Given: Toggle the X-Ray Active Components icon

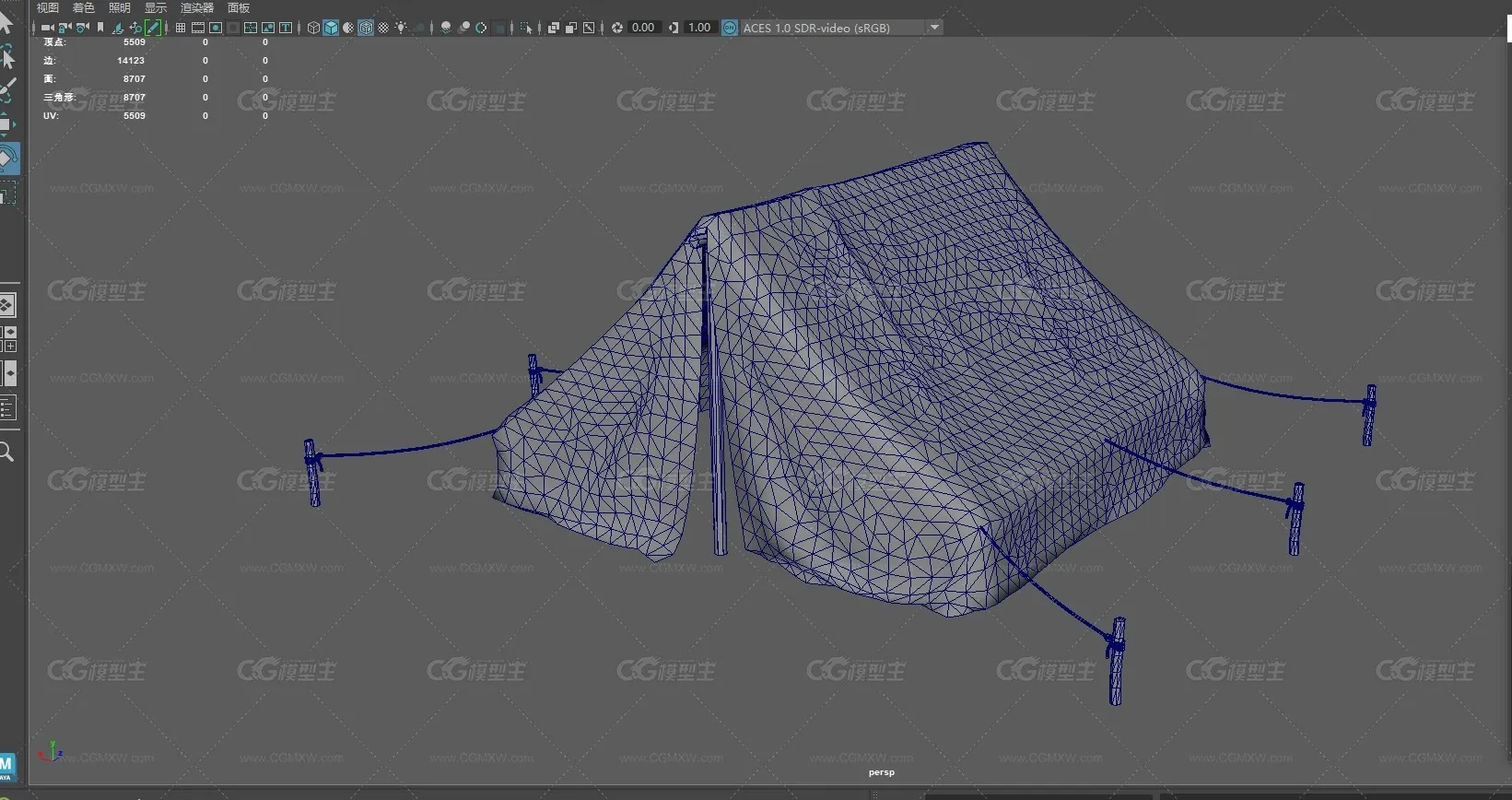Looking at the screenshot, I should 571,28.
